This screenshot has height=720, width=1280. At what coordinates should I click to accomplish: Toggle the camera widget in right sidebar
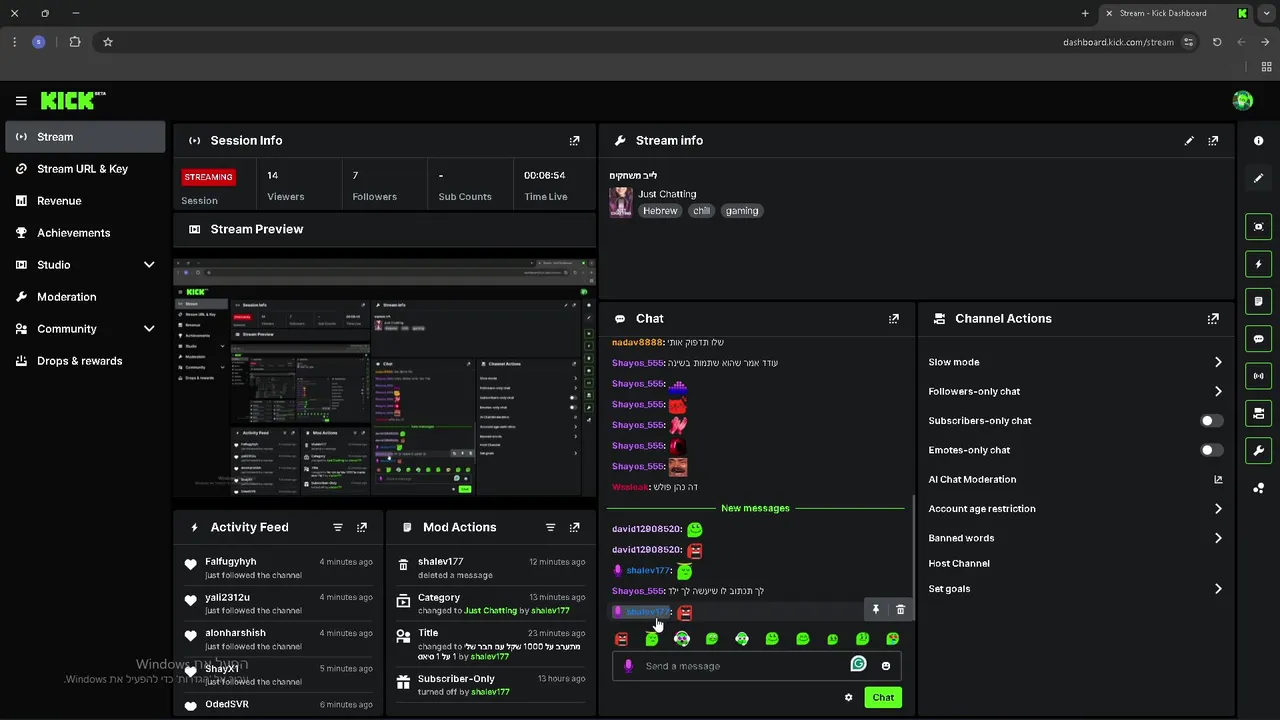[1259, 413]
